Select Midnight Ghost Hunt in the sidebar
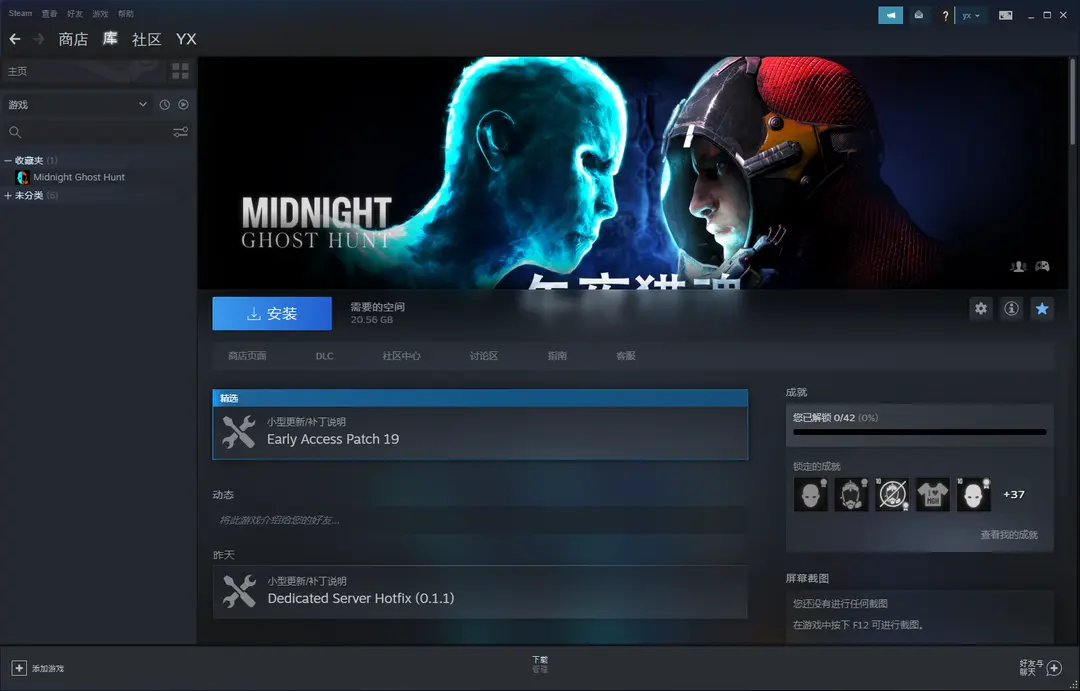Screen dimensions: 1080x691 pyautogui.click(x=79, y=177)
